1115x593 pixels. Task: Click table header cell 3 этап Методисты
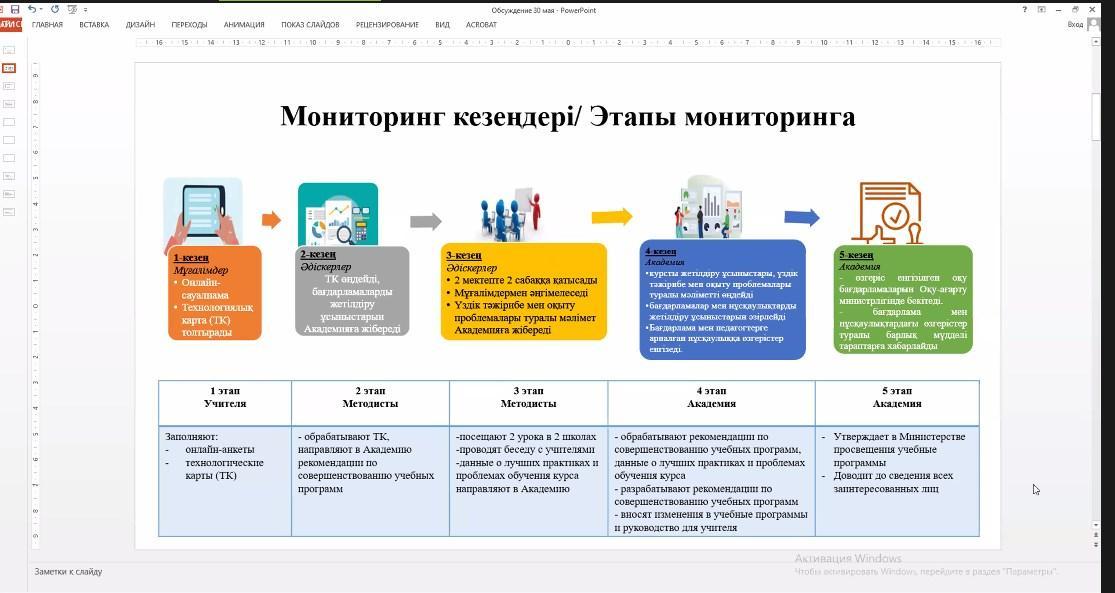click(528, 403)
